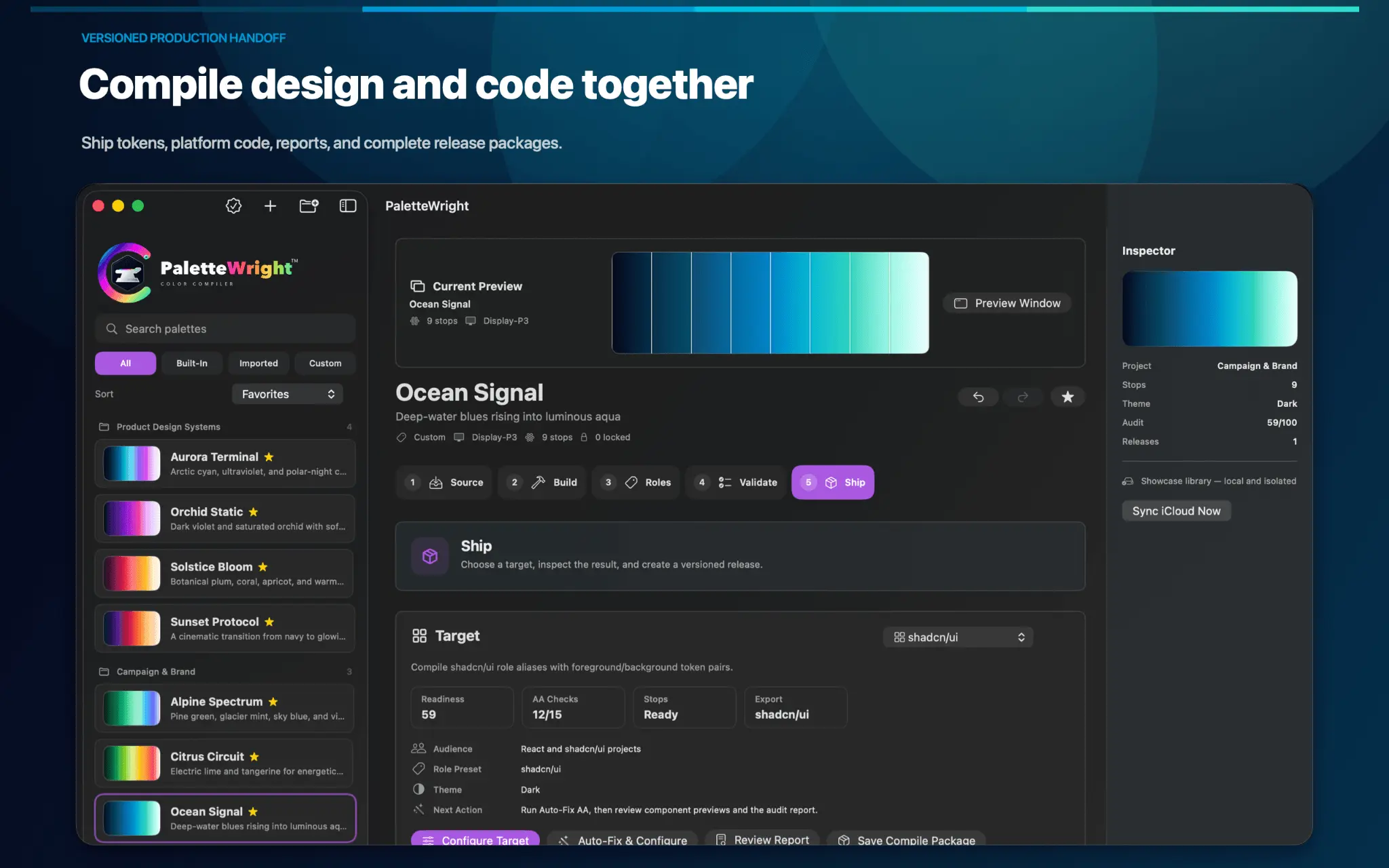
Task: Click the PaletteWright logo
Action: (199, 273)
